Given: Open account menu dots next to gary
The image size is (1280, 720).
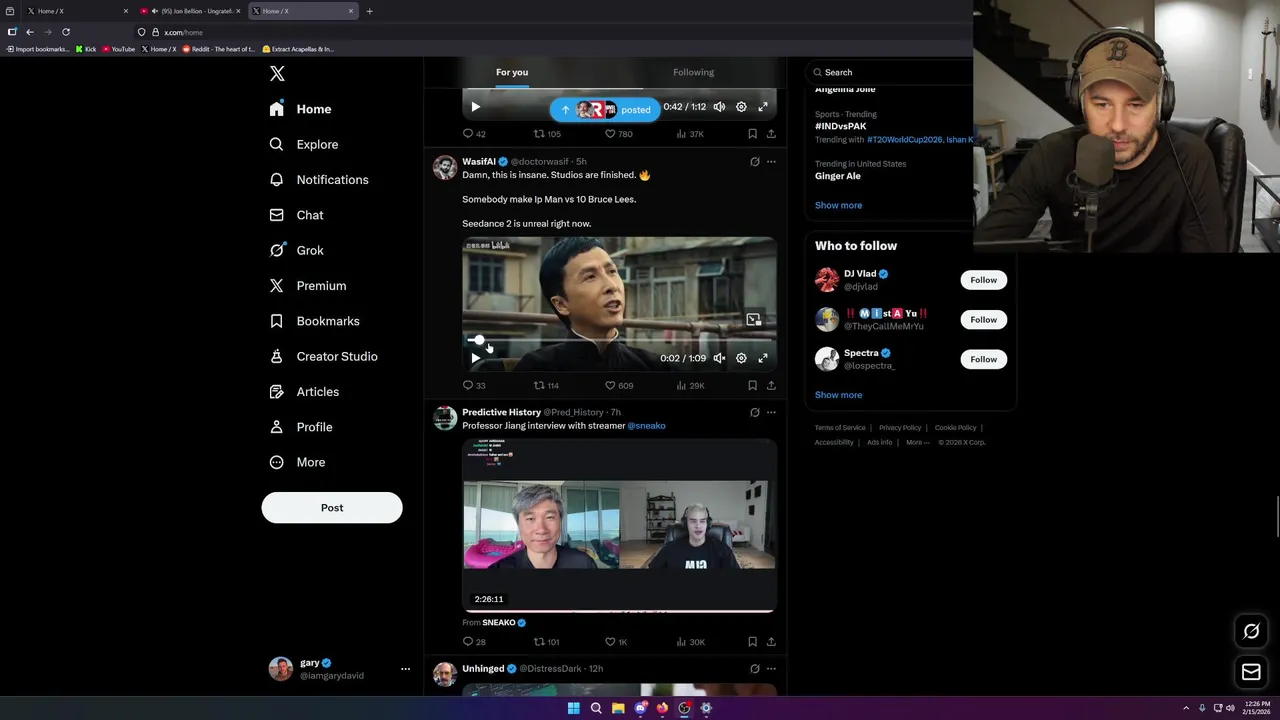Looking at the screenshot, I should point(405,669).
